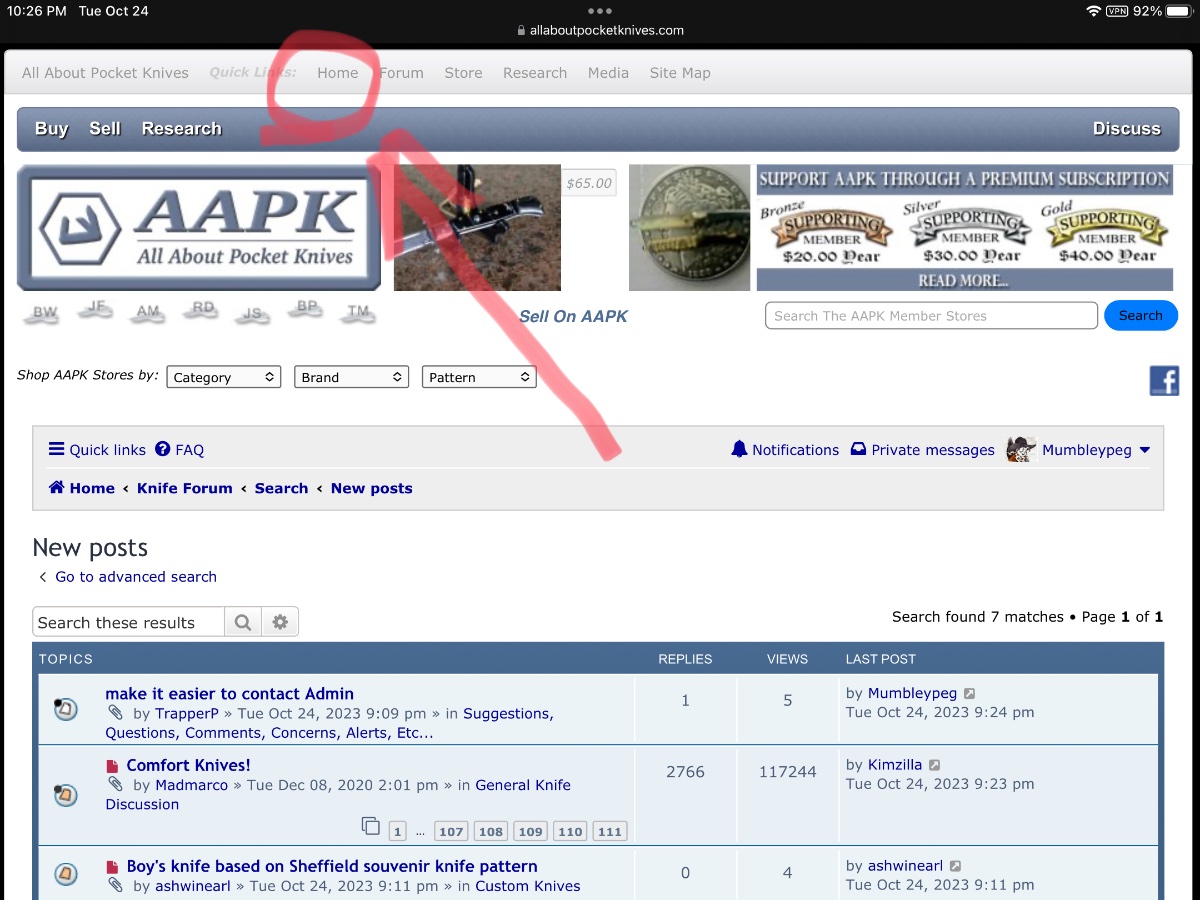Click the BP initials icon

[x=307, y=310]
